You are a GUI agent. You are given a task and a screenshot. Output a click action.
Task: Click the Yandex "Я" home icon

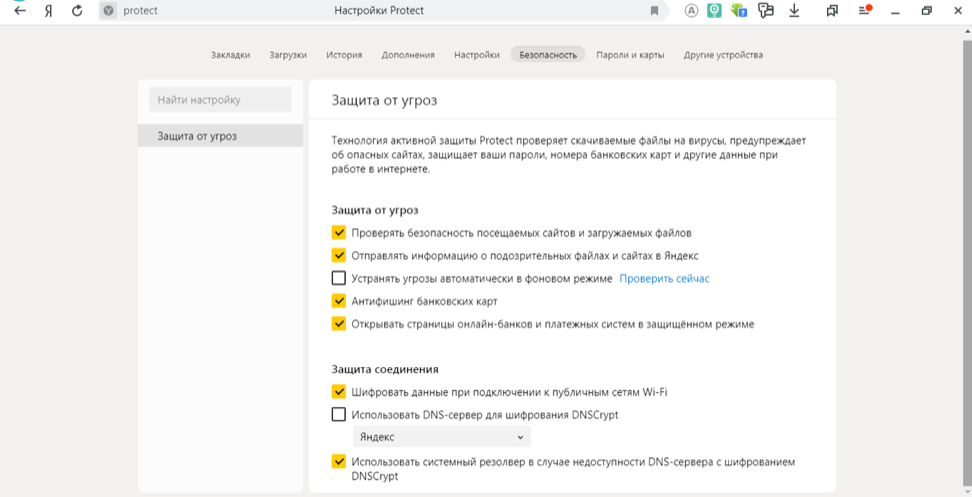click(x=48, y=11)
